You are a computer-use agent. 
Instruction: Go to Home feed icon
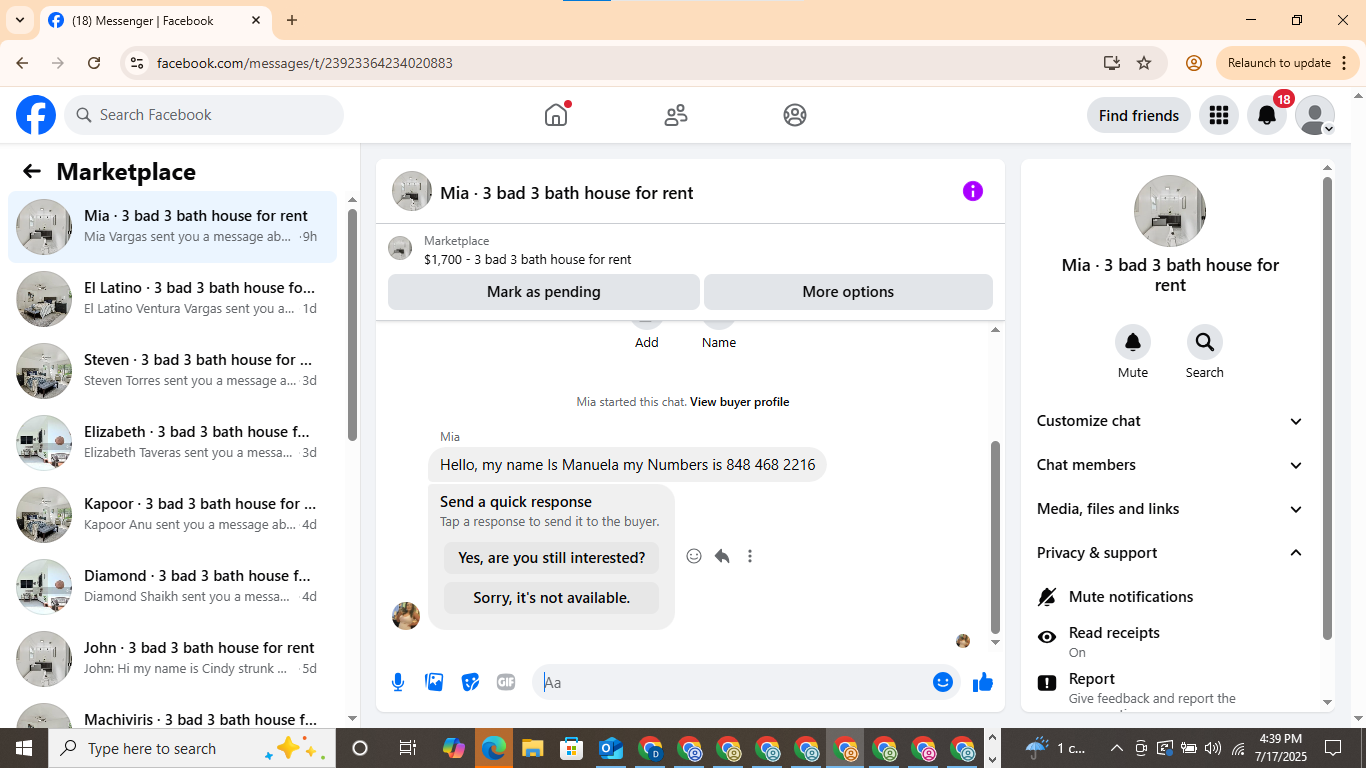[x=556, y=115]
